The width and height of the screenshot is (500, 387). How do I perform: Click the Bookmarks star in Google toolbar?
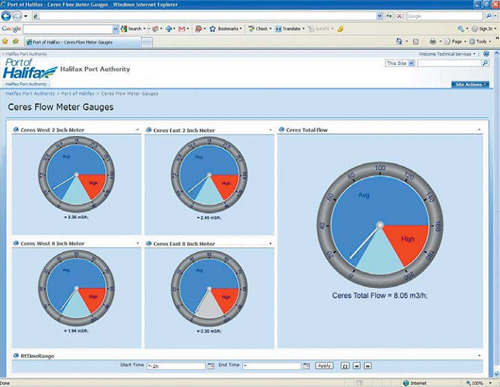click(213, 29)
